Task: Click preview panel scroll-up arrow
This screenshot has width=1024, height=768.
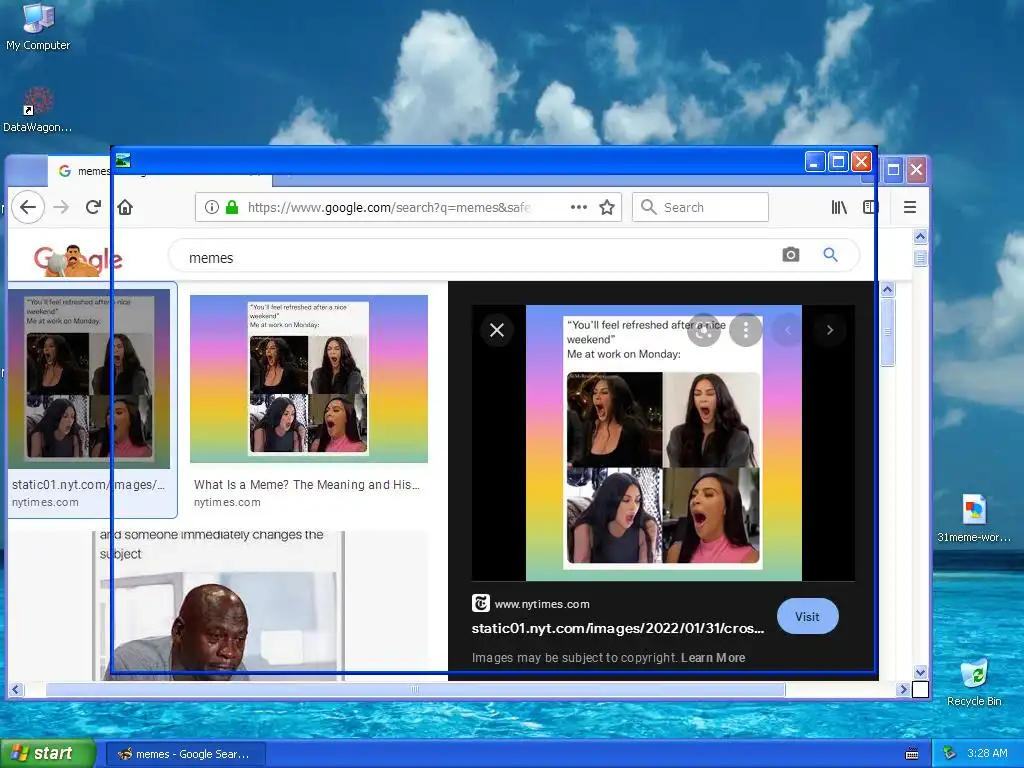Action: click(888, 289)
